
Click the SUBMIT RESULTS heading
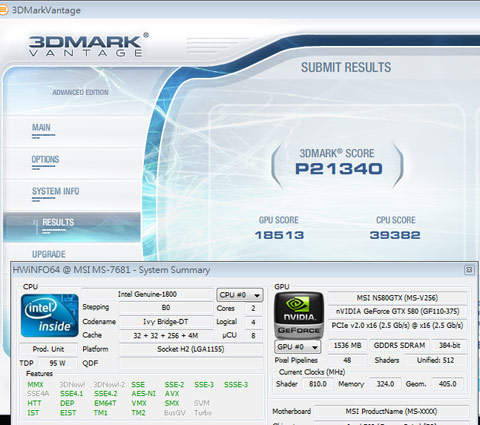pos(346,67)
